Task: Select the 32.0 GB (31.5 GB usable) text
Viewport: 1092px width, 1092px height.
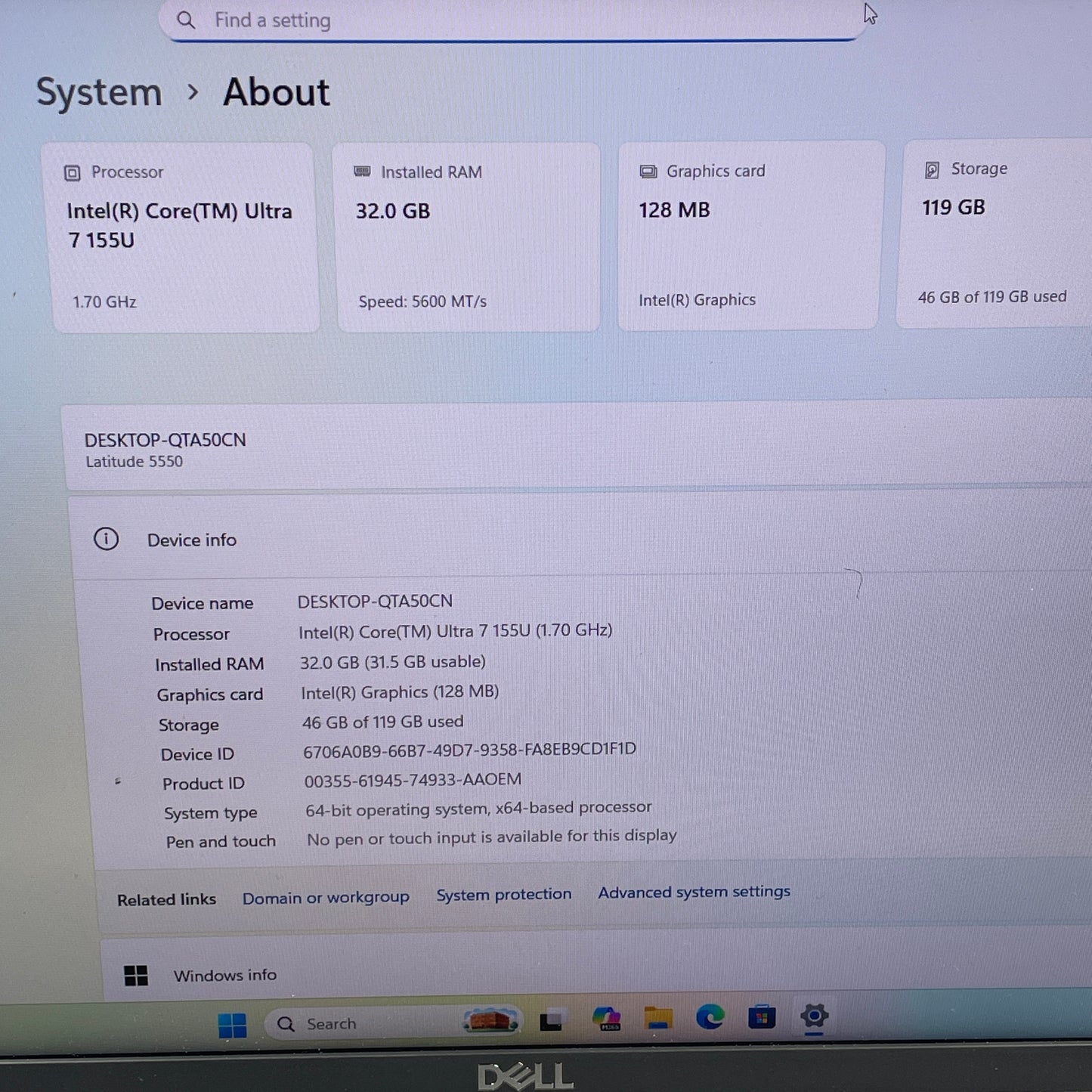Action: pyautogui.click(x=392, y=662)
